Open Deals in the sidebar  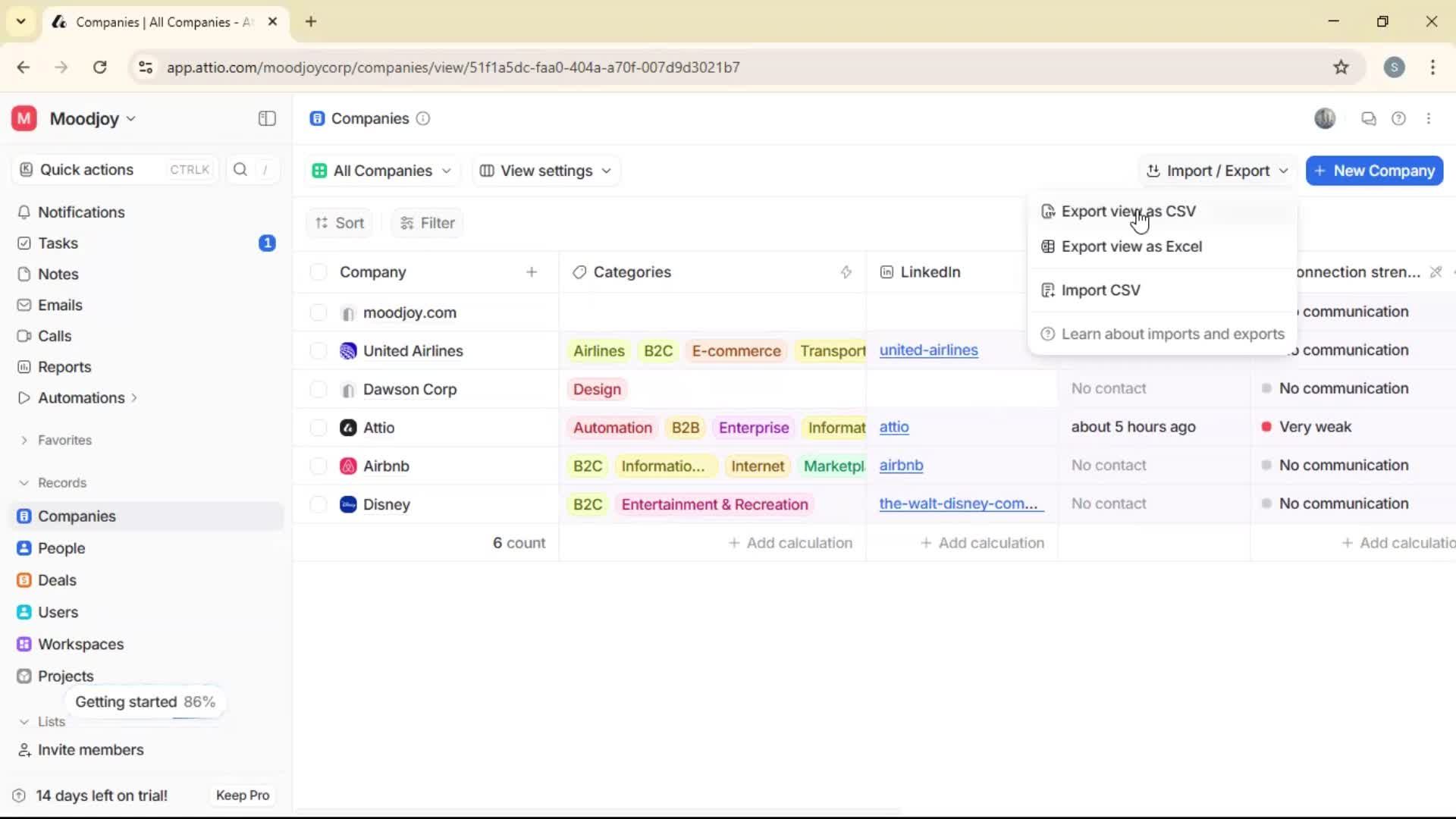pyautogui.click(x=57, y=580)
